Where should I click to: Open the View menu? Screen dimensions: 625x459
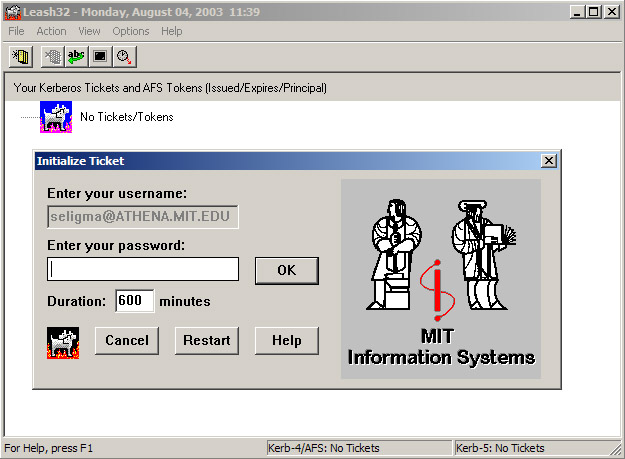tap(89, 31)
